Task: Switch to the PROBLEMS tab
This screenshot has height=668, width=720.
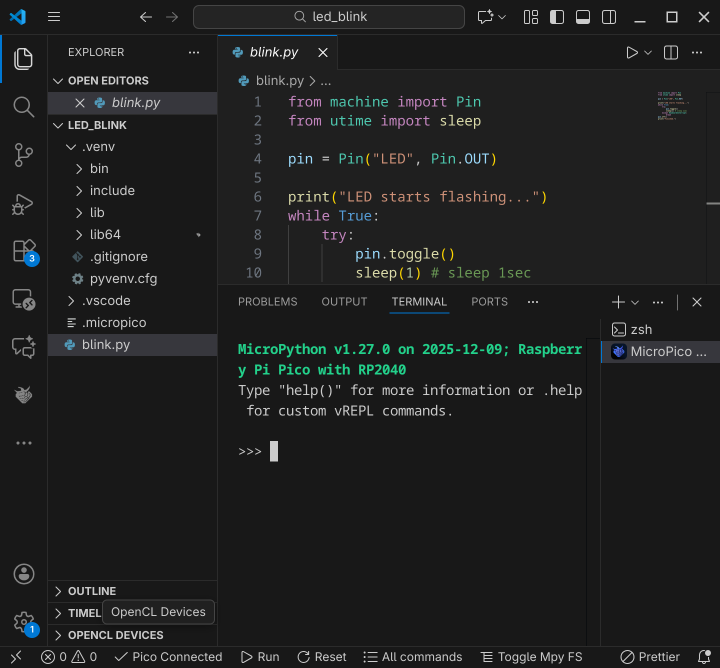Action: pos(267,302)
